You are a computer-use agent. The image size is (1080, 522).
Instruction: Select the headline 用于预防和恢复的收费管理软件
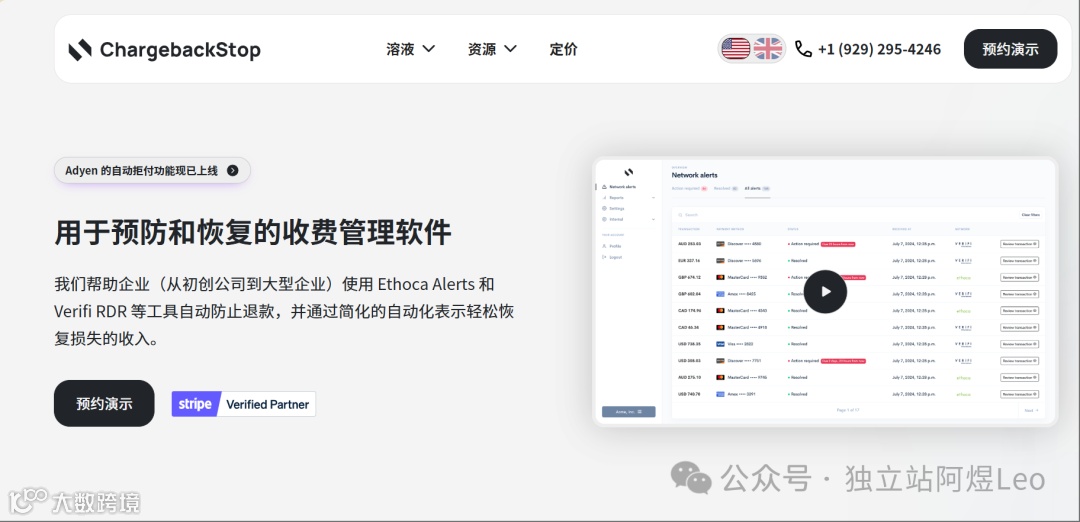253,233
